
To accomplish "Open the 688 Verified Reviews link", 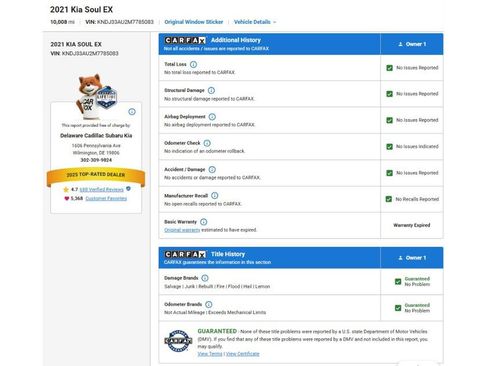I will point(101,190).
